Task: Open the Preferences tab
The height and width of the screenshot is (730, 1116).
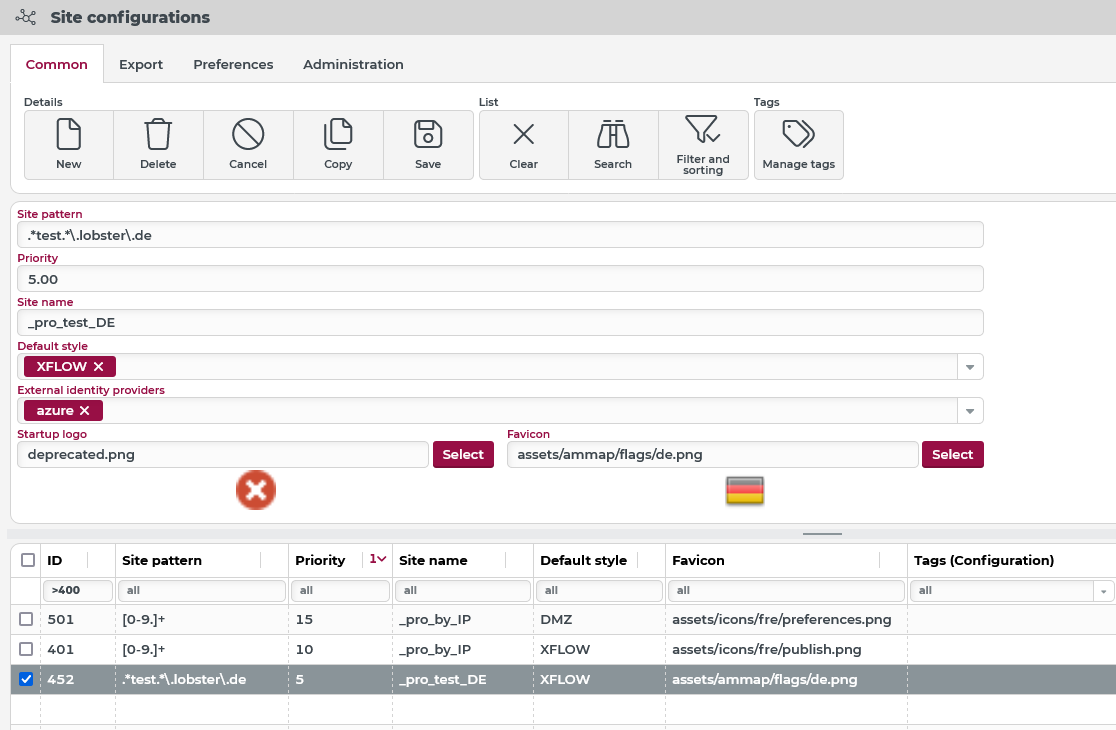Action: 233,64
